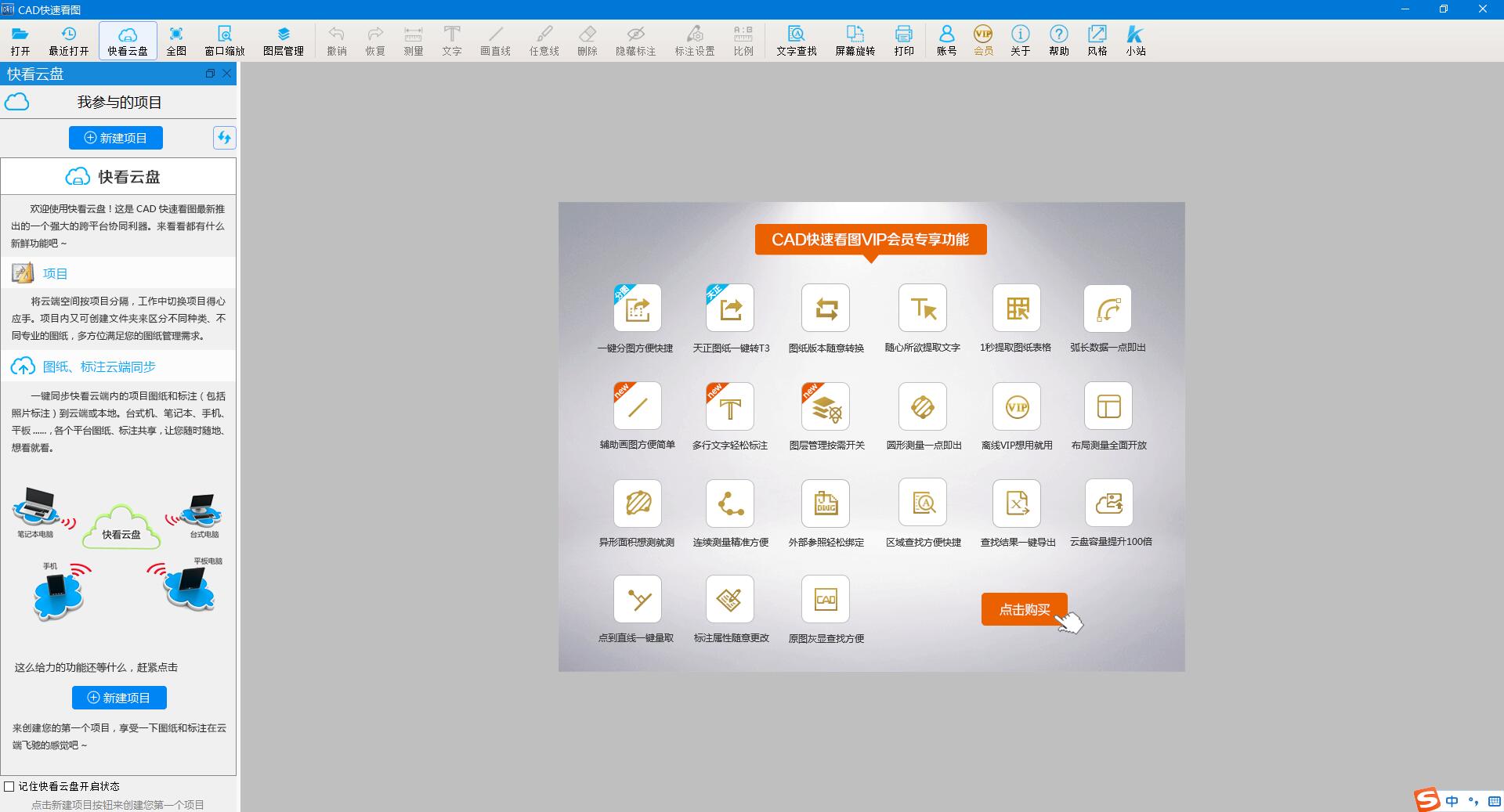1504x812 pixels.
Task: Activate 窗口缩放 window zoom tool
Action: click(x=225, y=41)
